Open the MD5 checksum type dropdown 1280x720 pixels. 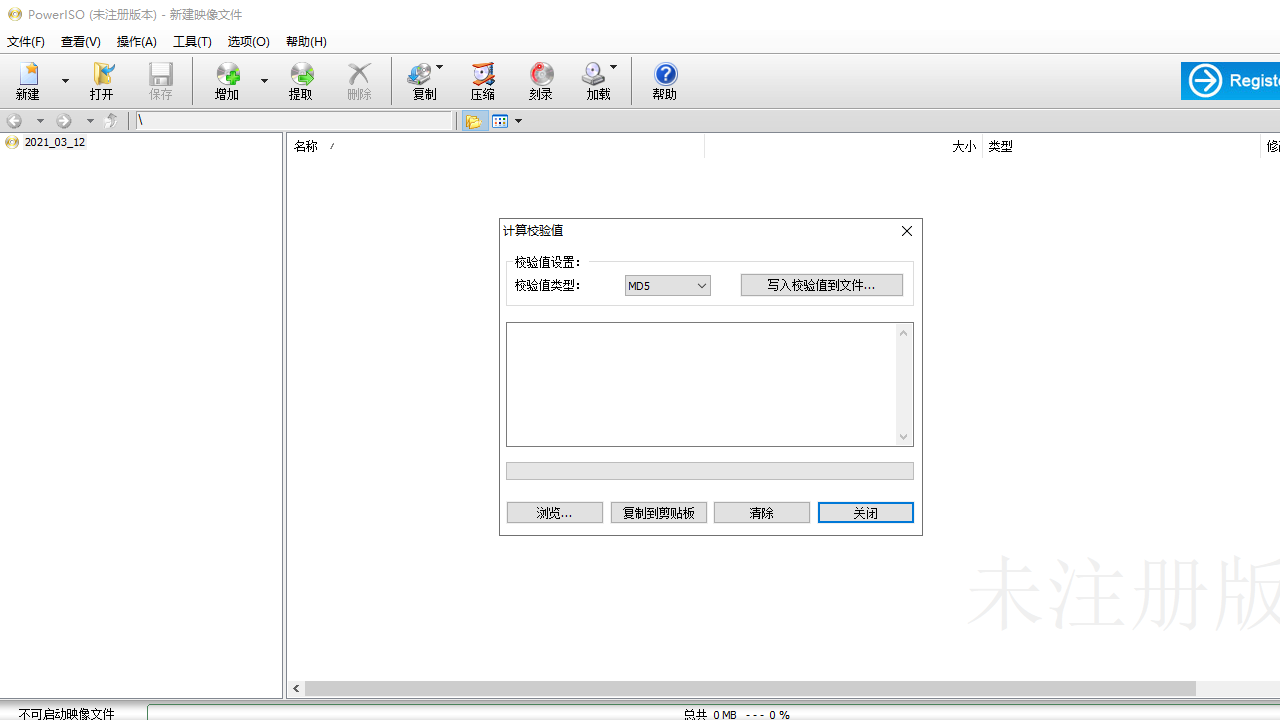pos(702,285)
